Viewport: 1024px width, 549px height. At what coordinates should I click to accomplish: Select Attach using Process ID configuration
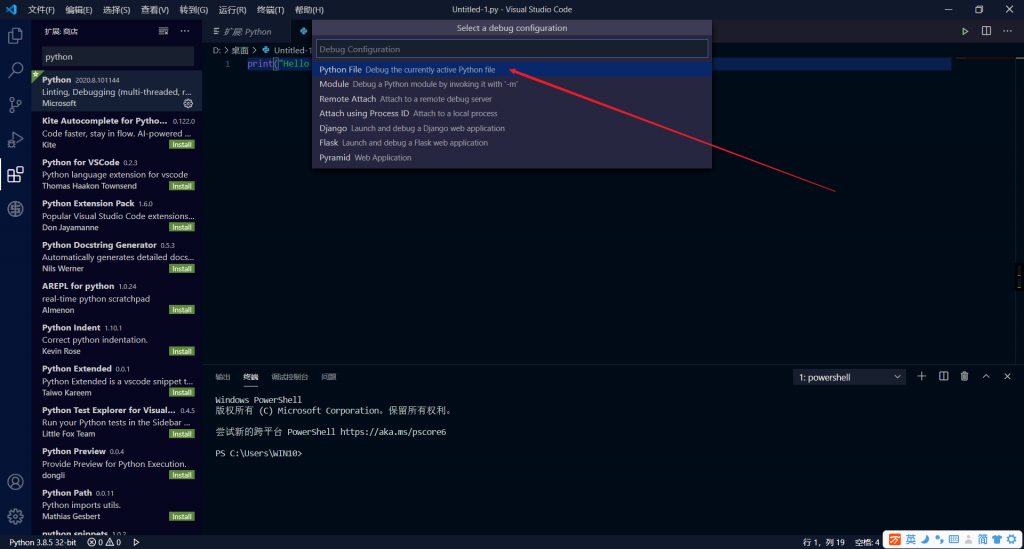pyautogui.click(x=512, y=114)
